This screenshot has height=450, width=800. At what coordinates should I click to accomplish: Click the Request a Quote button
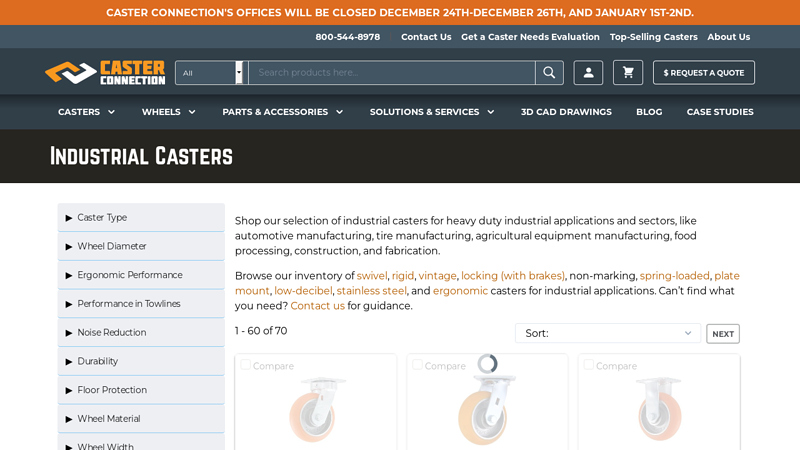pyautogui.click(x=703, y=73)
